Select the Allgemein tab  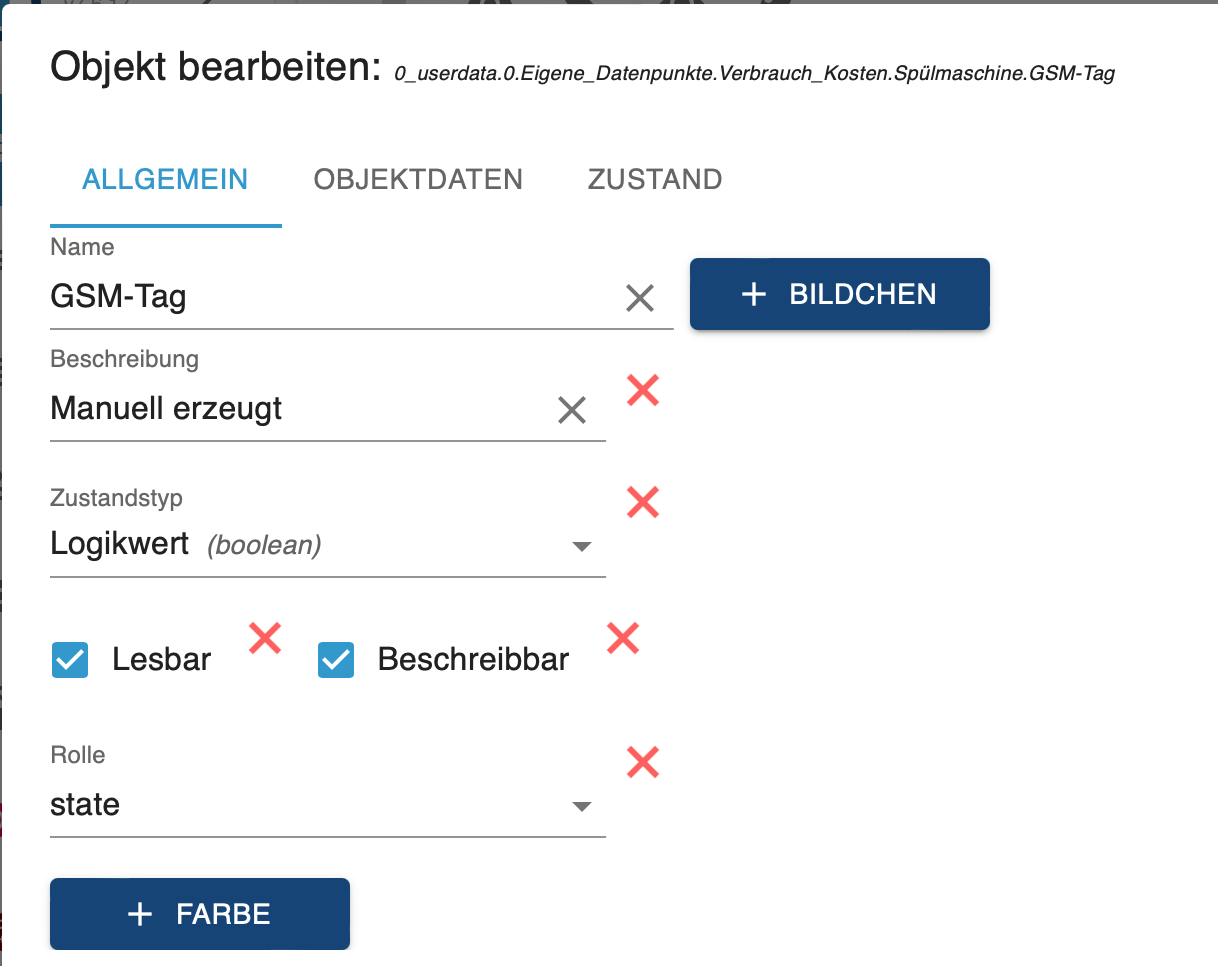pyautogui.click(x=165, y=180)
